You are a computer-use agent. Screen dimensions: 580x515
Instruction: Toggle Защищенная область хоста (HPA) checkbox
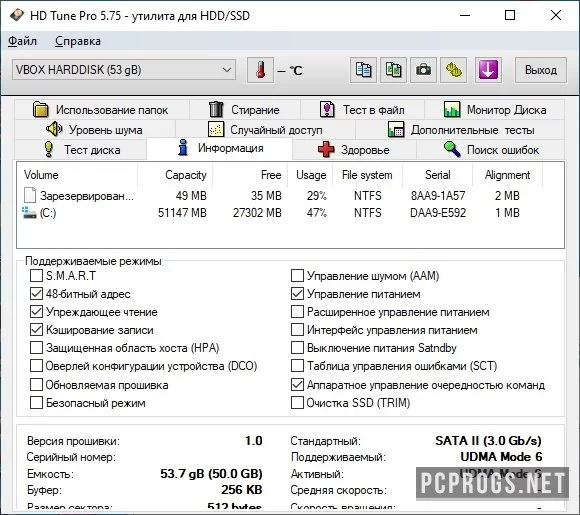pos(36,348)
